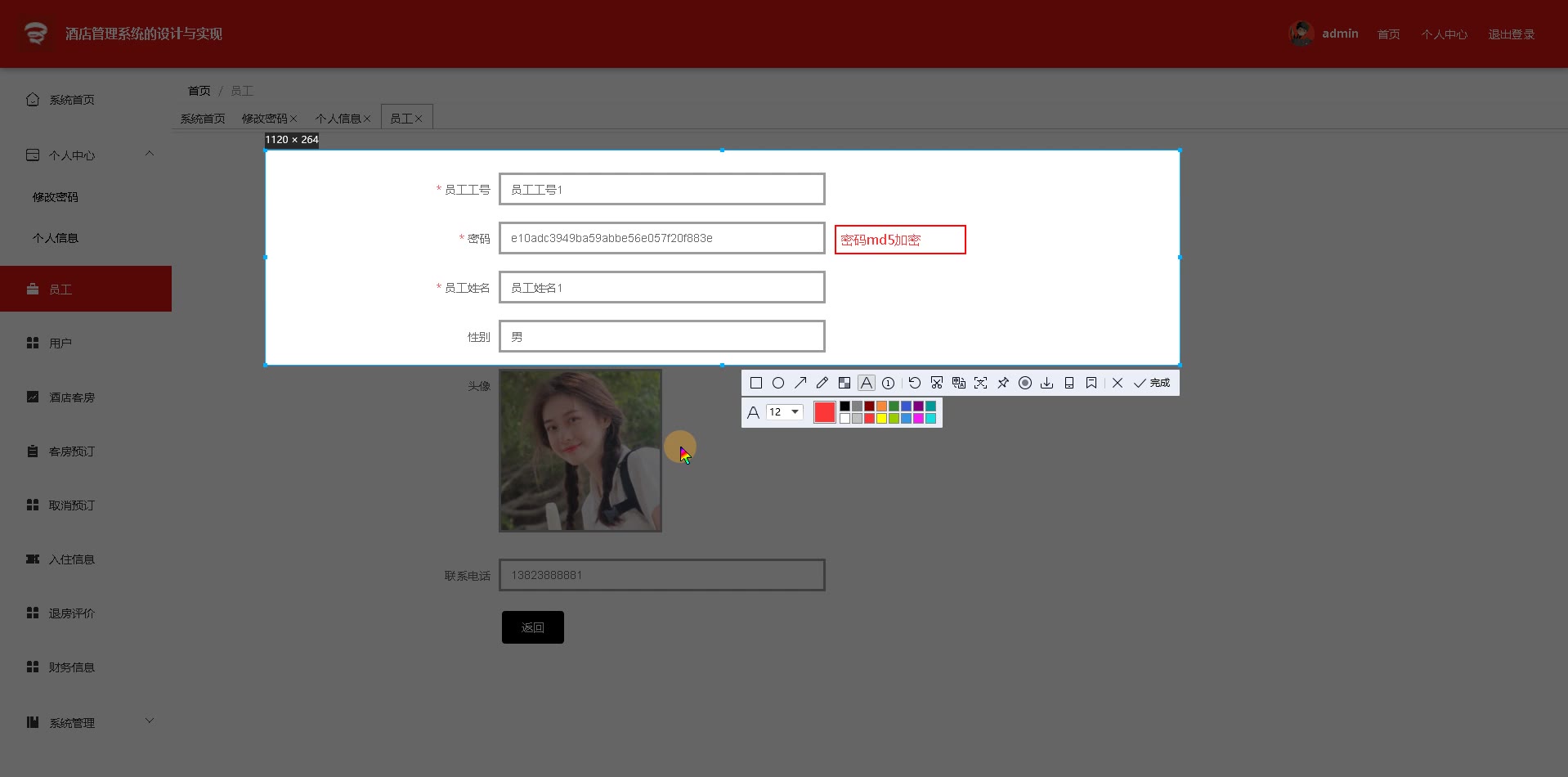
Task: Click the OCR text recognition icon
Action: 981,383
